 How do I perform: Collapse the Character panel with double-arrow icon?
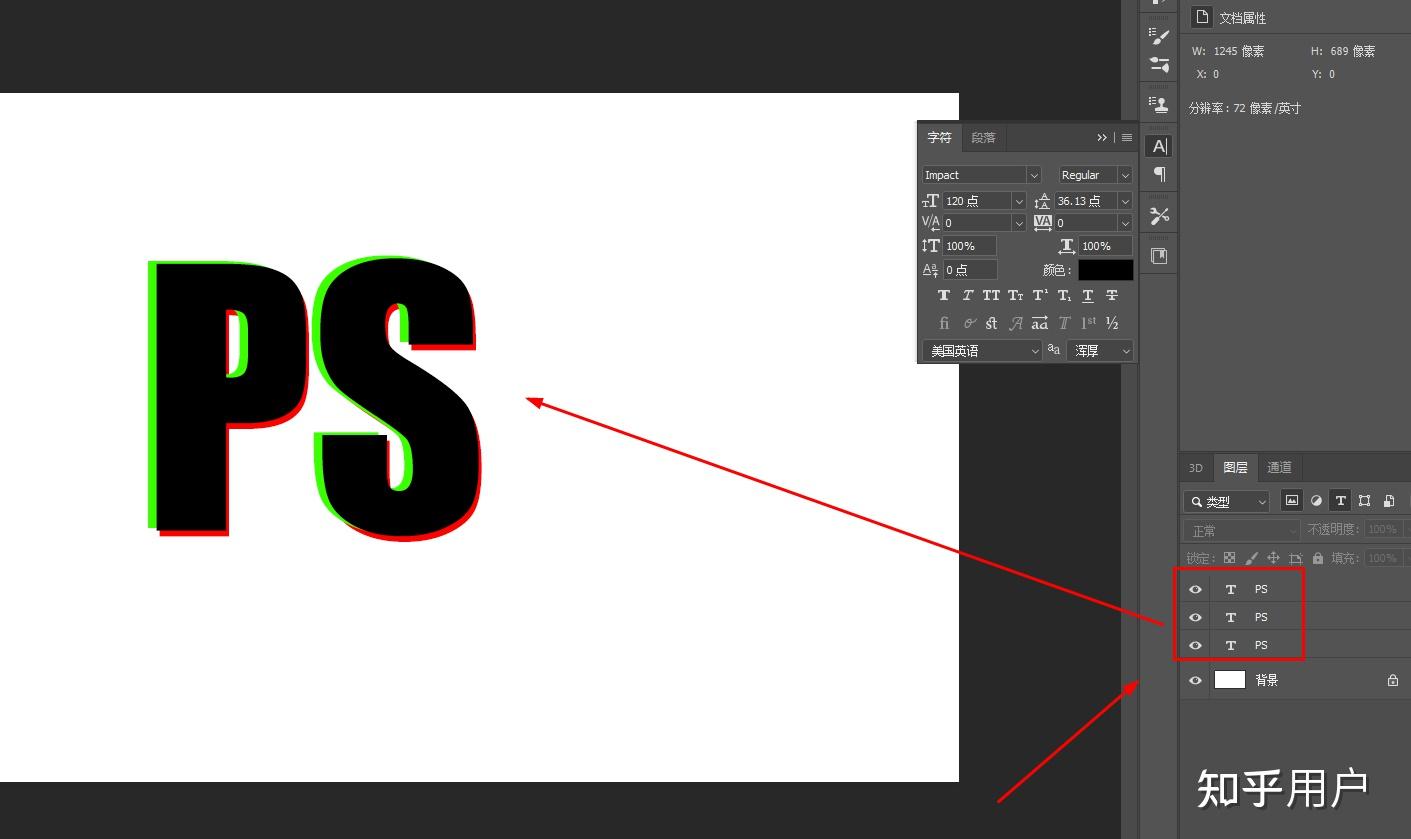coord(1102,138)
